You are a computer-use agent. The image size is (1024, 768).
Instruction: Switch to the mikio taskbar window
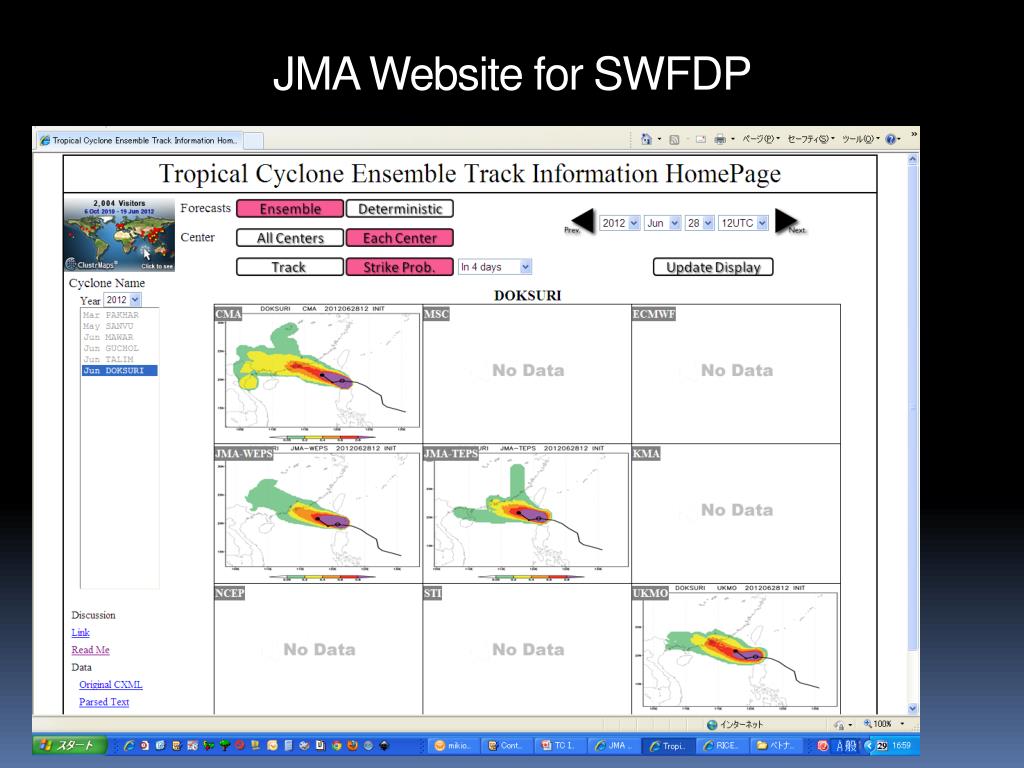tap(454, 745)
